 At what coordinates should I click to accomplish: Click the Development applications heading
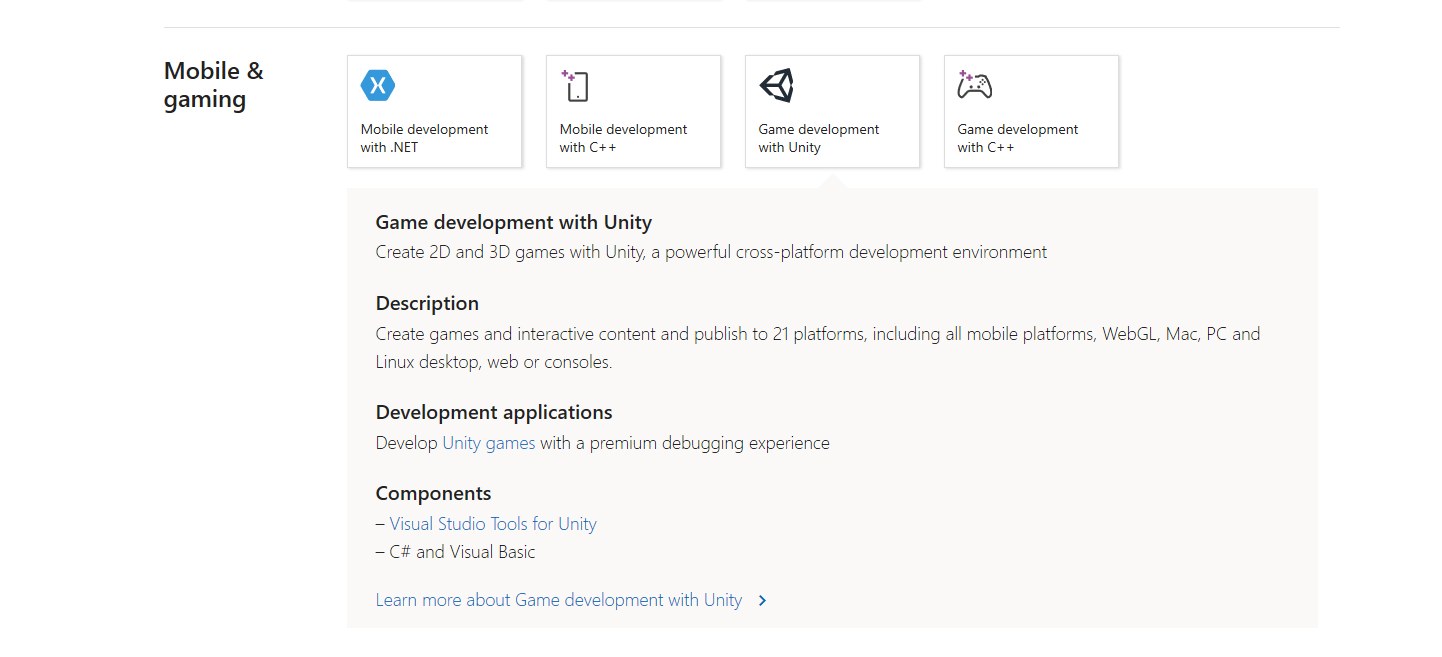click(x=494, y=413)
